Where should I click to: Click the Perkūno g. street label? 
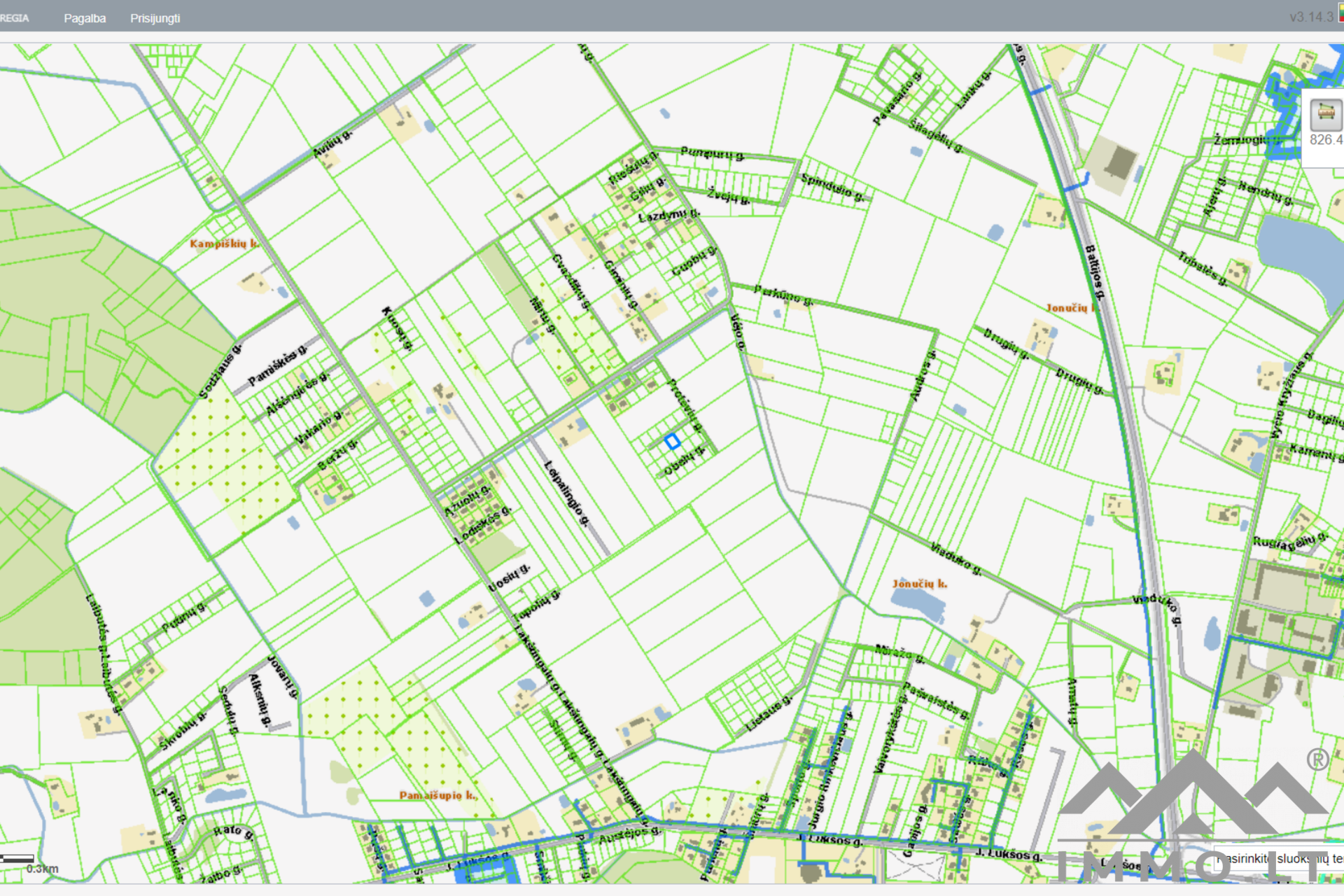pos(783,295)
